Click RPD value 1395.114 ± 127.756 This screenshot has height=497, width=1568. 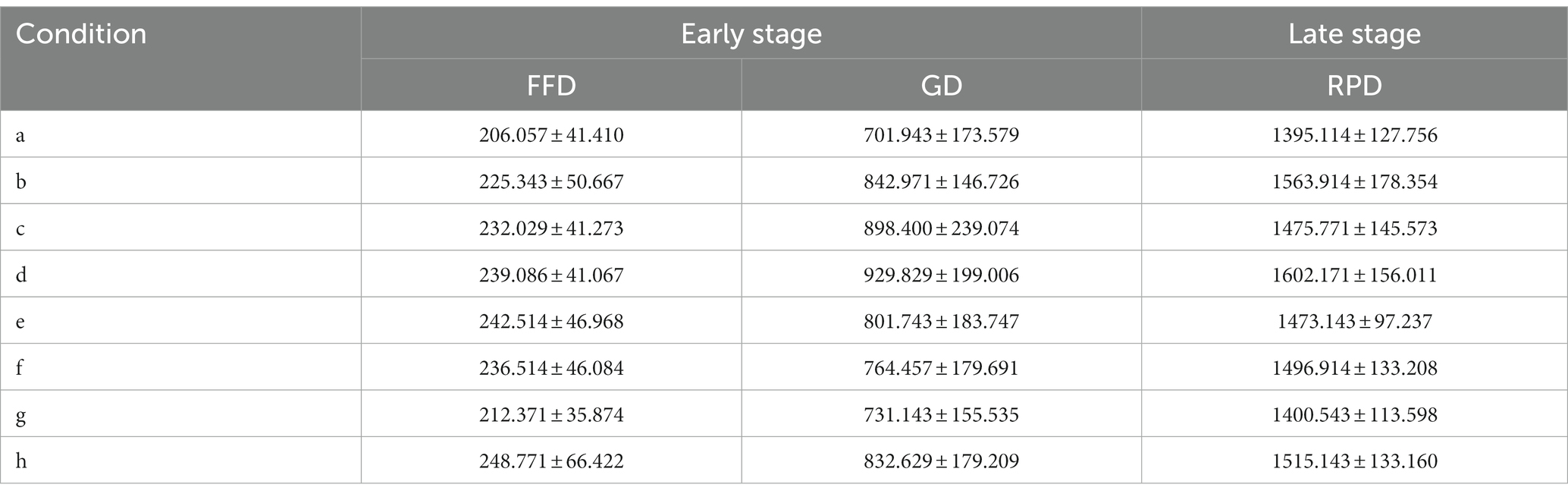pyautogui.click(x=1354, y=135)
